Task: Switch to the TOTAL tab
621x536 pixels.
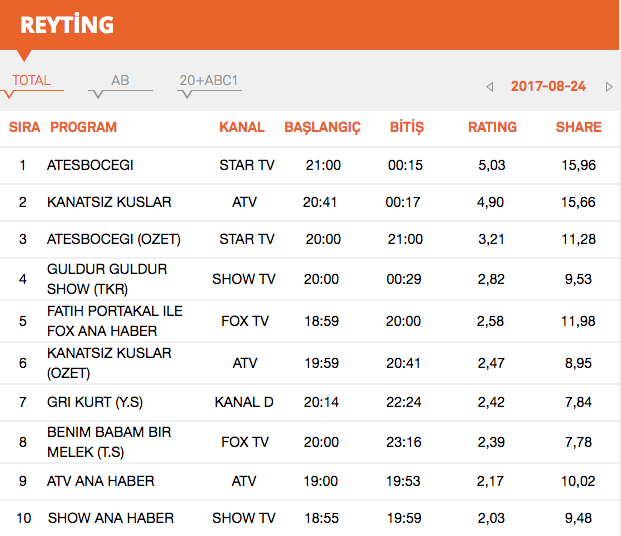Action: click(31, 81)
